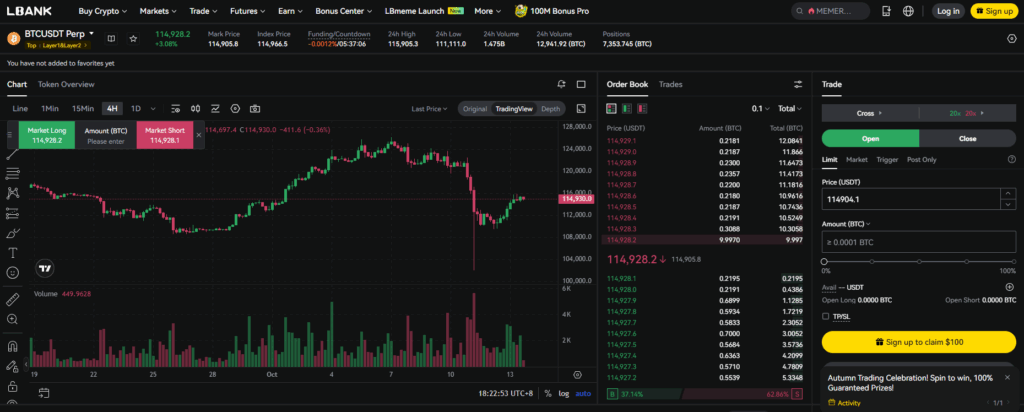Screen dimensions: 1024x412
Task: Add BTCUSDT to favorites with star
Action: click(x=133, y=38)
